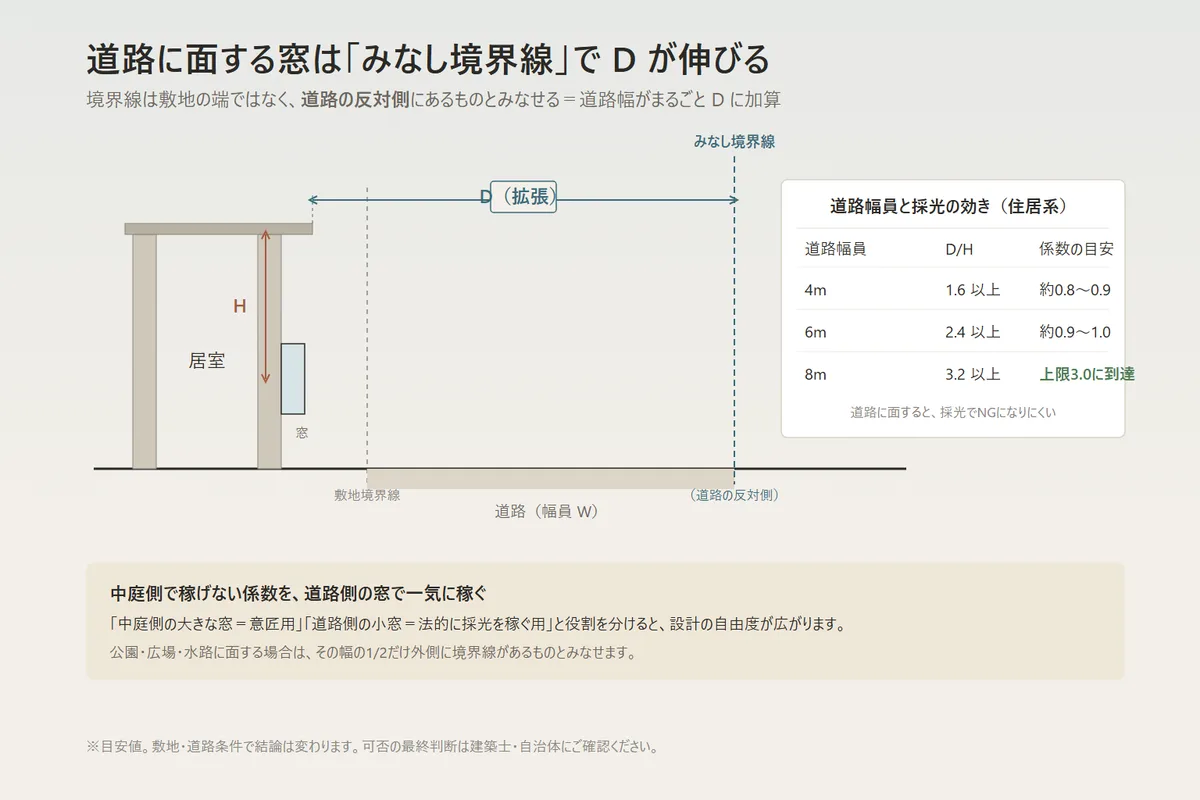The height and width of the screenshot is (800, 1200).
Task: Click the table title 道路幅員と採光の効き（住居系）
Action: coord(948,207)
